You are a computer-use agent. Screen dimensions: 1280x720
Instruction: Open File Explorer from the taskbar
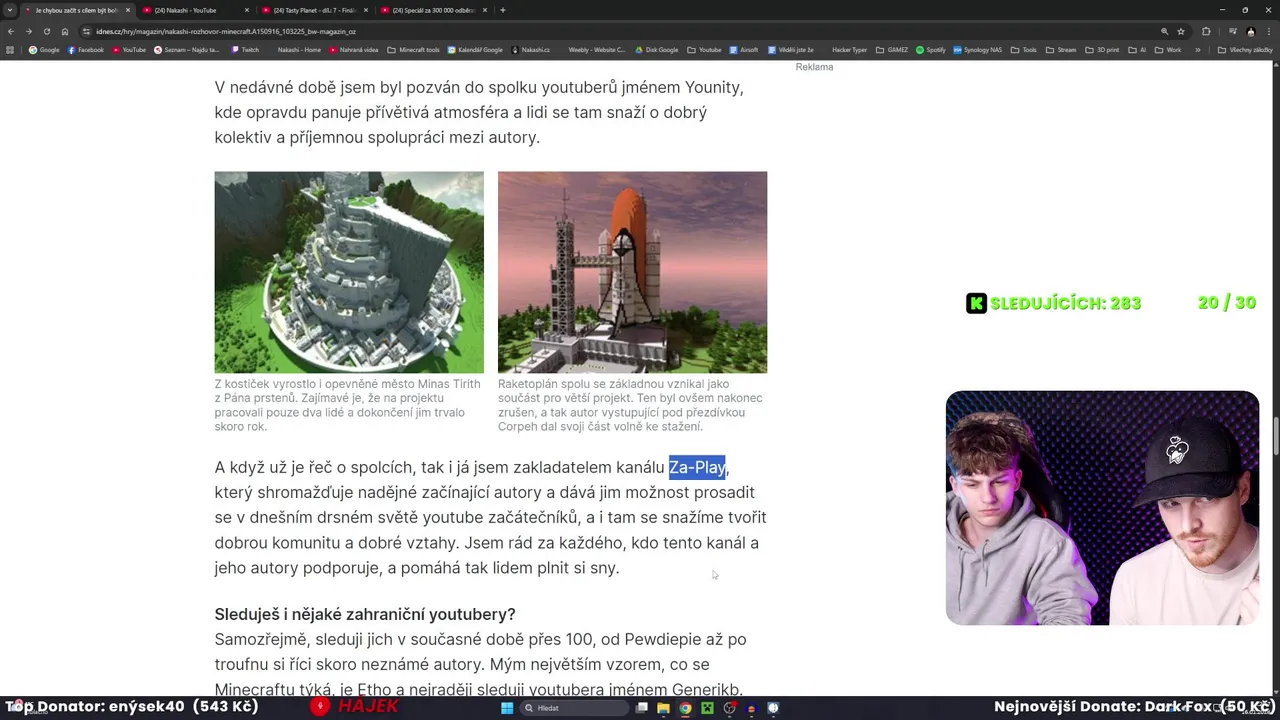point(663,708)
